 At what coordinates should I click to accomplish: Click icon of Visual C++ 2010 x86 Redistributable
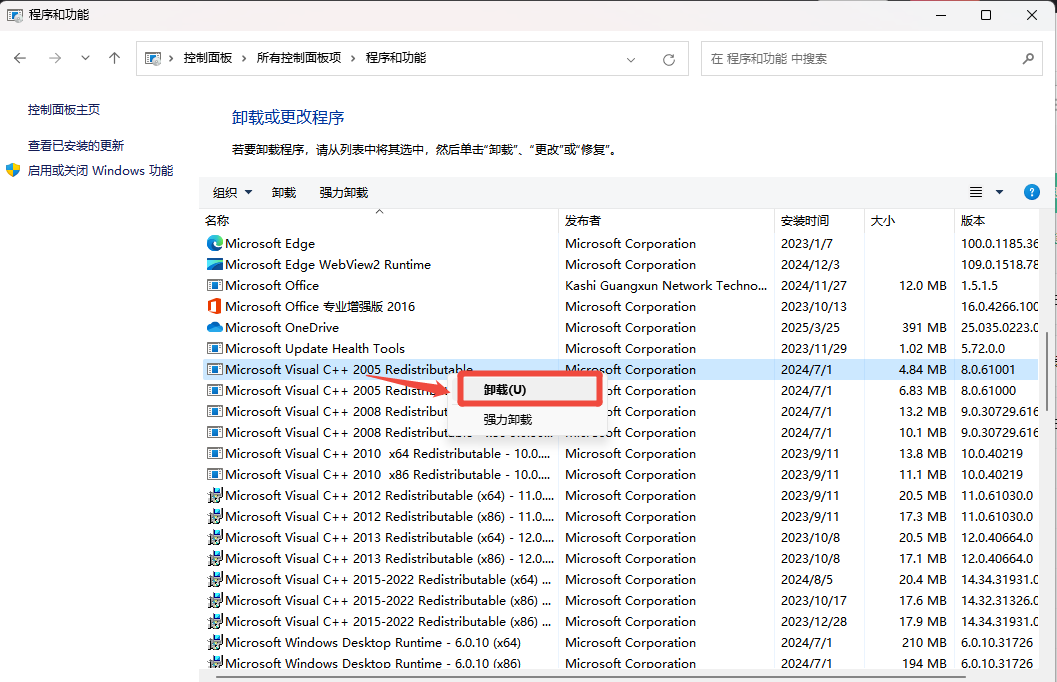[x=214, y=474]
